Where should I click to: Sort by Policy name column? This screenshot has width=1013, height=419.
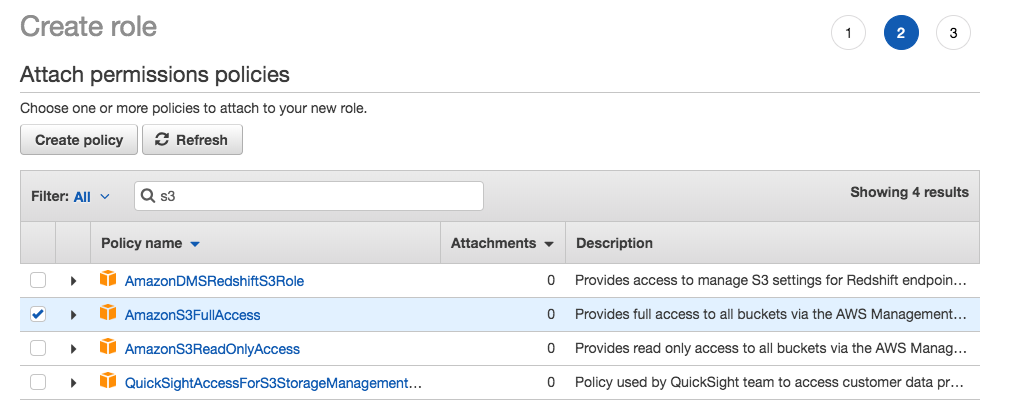click(151, 243)
